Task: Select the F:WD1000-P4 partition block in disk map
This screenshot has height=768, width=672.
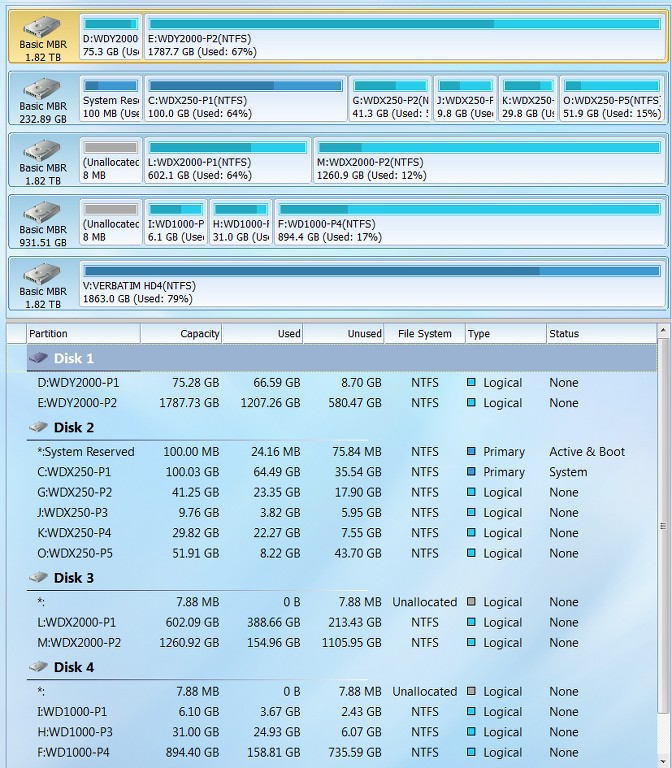Action: click(470, 222)
